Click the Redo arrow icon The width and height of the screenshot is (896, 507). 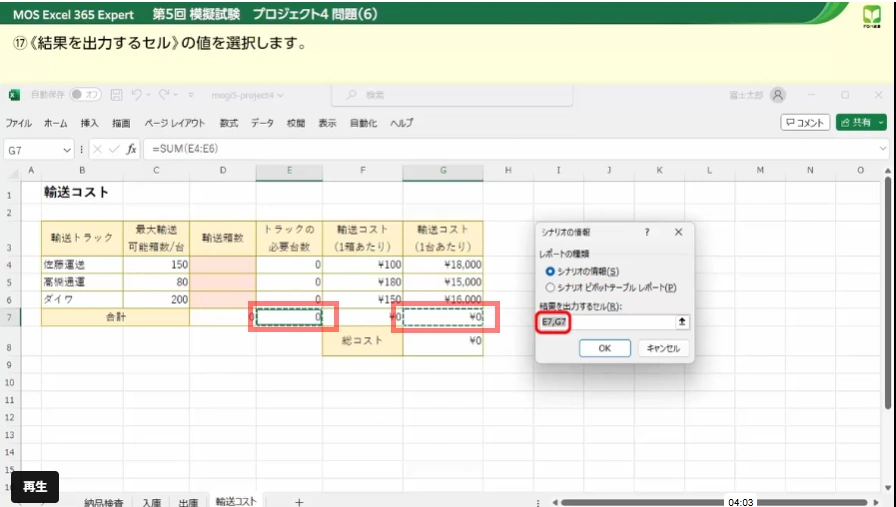[163, 95]
